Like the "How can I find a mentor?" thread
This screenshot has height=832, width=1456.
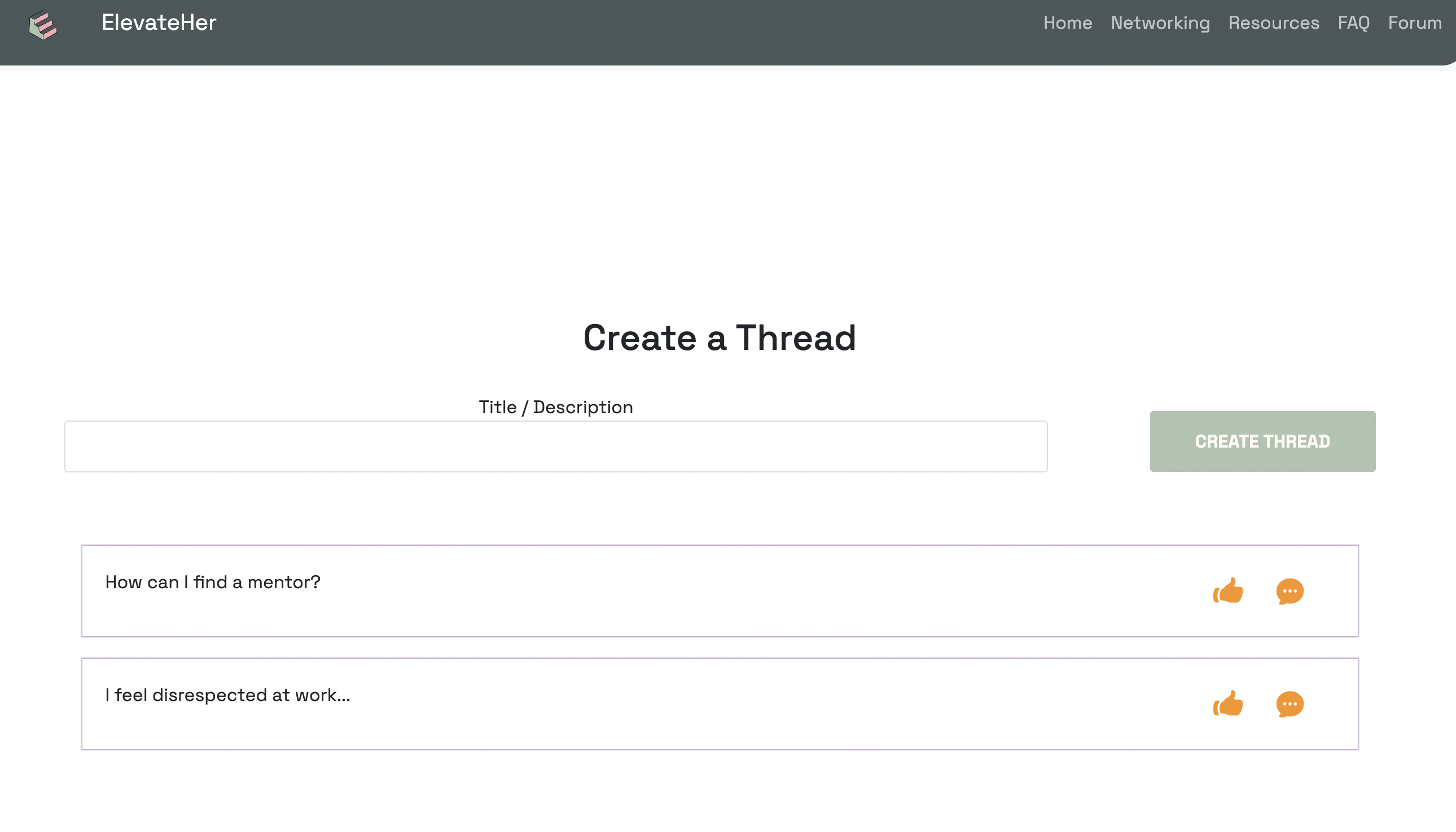(x=1227, y=590)
